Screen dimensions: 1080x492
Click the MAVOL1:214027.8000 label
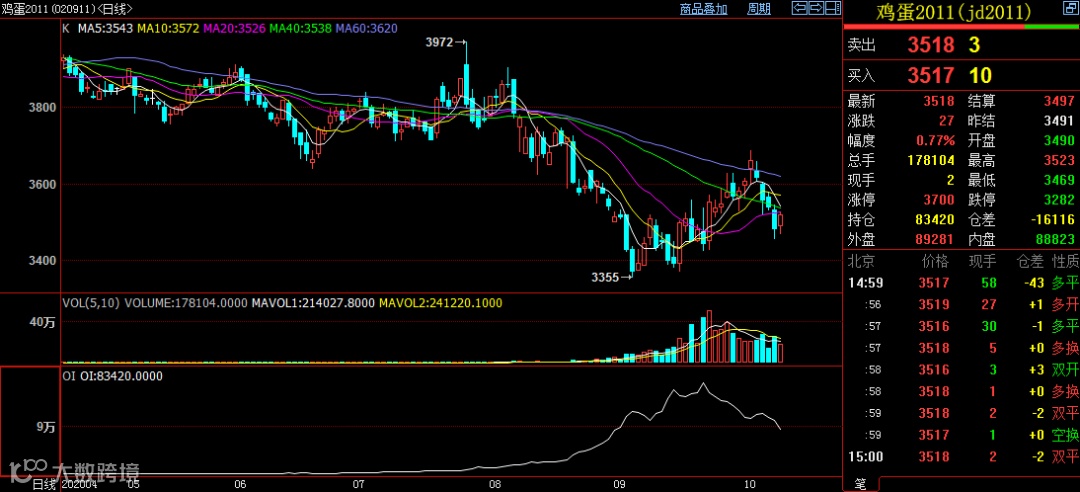click(x=313, y=303)
